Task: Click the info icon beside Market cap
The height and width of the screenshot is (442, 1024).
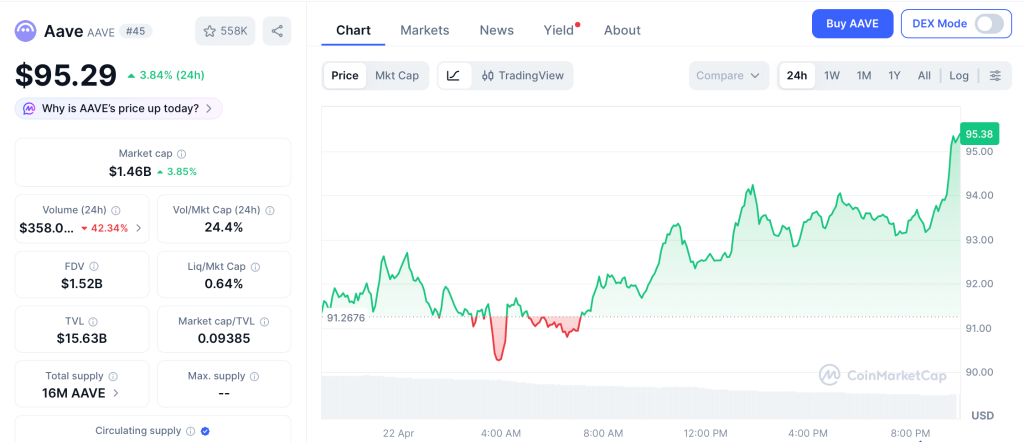Action: click(x=181, y=154)
